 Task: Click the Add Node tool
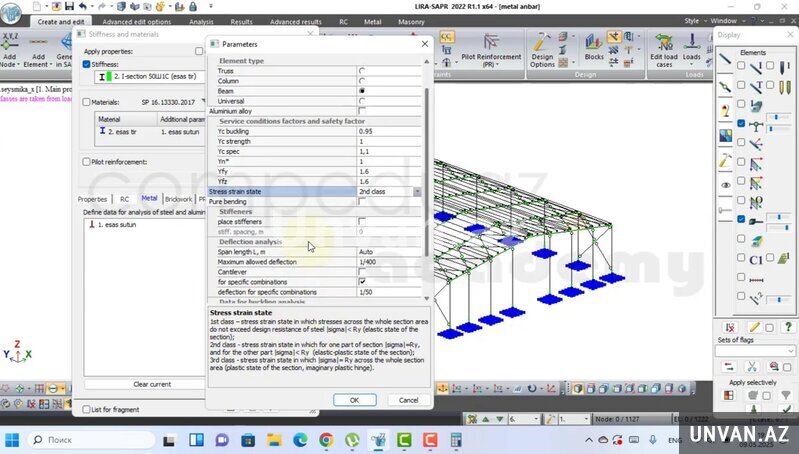pos(10,50)
